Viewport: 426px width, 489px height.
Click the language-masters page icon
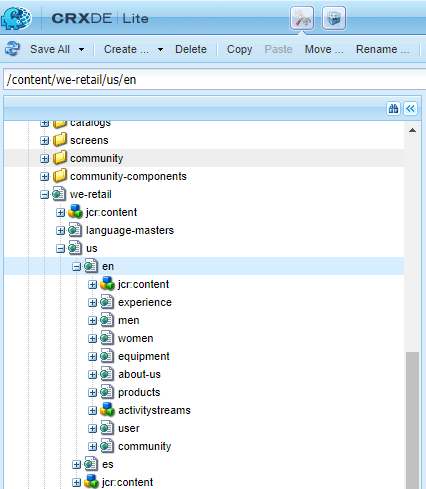(75, 230)
